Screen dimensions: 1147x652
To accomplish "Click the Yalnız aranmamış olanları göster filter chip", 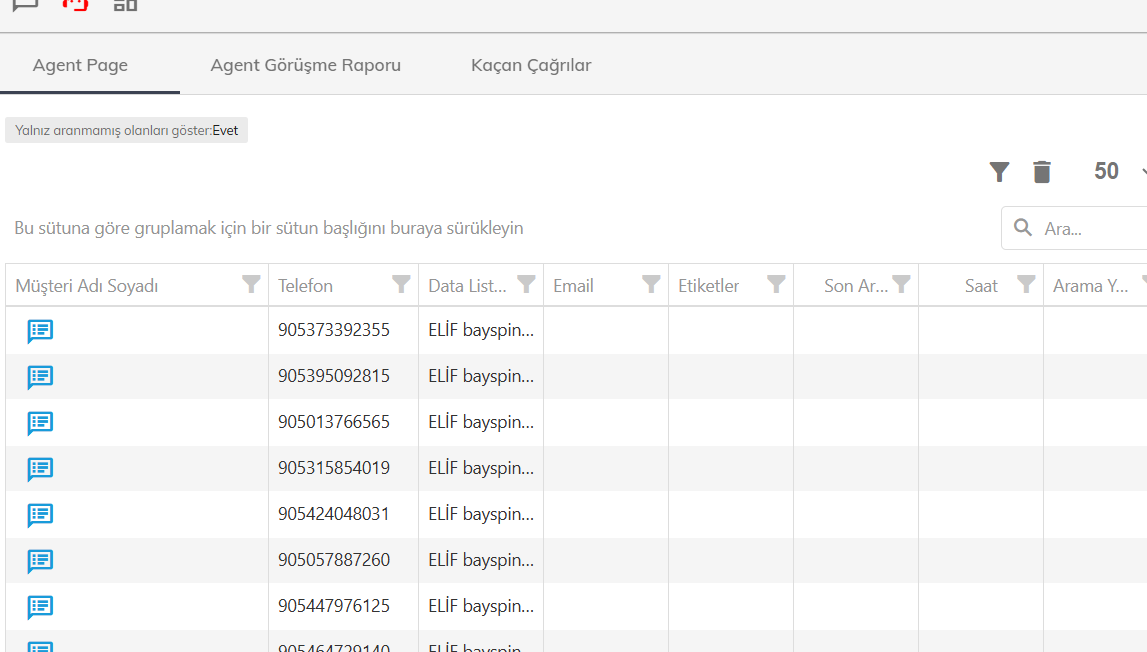I will pyautogui.click(x=127, y=130).
